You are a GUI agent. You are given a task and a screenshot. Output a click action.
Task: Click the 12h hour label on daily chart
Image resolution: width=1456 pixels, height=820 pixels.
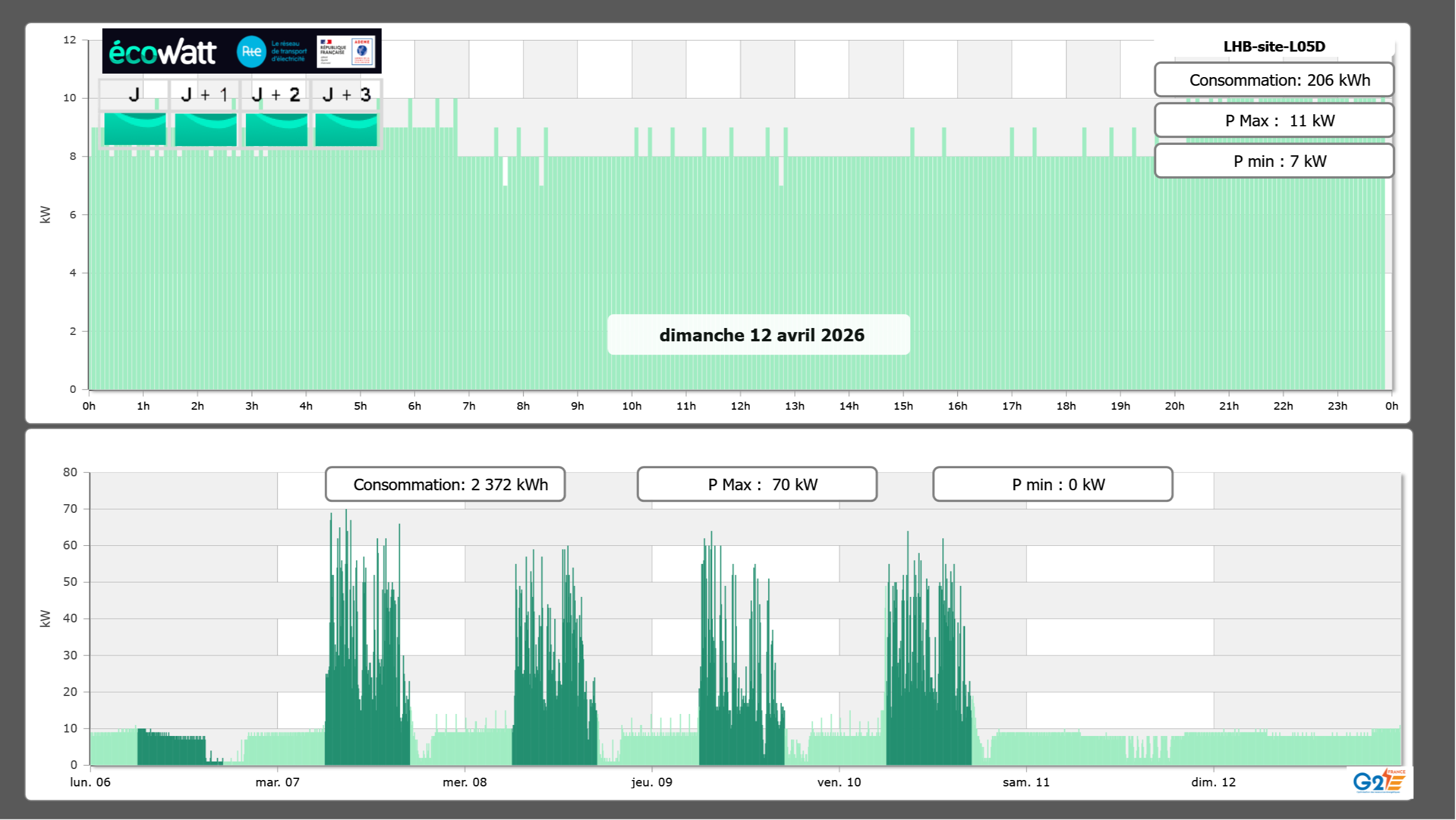pyautogui.click(x=740, y=406)
